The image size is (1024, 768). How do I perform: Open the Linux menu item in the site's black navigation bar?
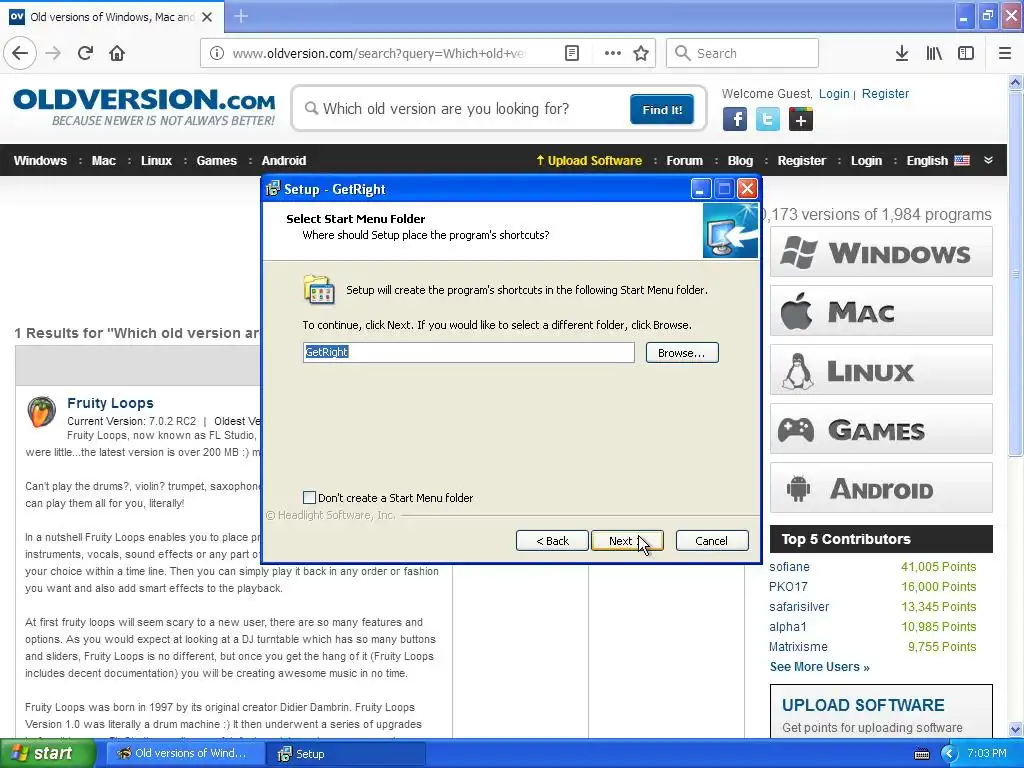[x=156, y=161]
